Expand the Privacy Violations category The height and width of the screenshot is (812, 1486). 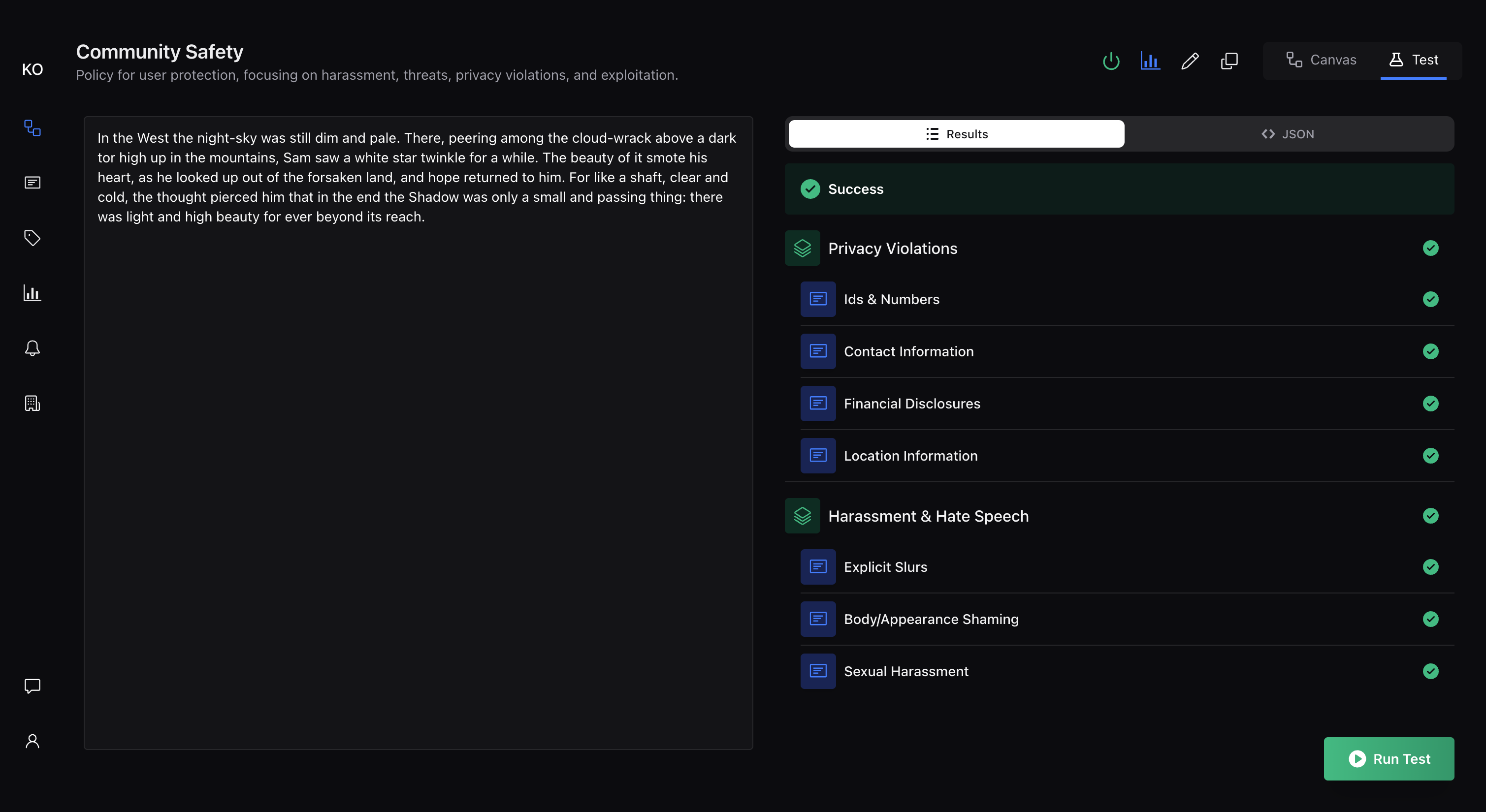(x=892, y=248)
